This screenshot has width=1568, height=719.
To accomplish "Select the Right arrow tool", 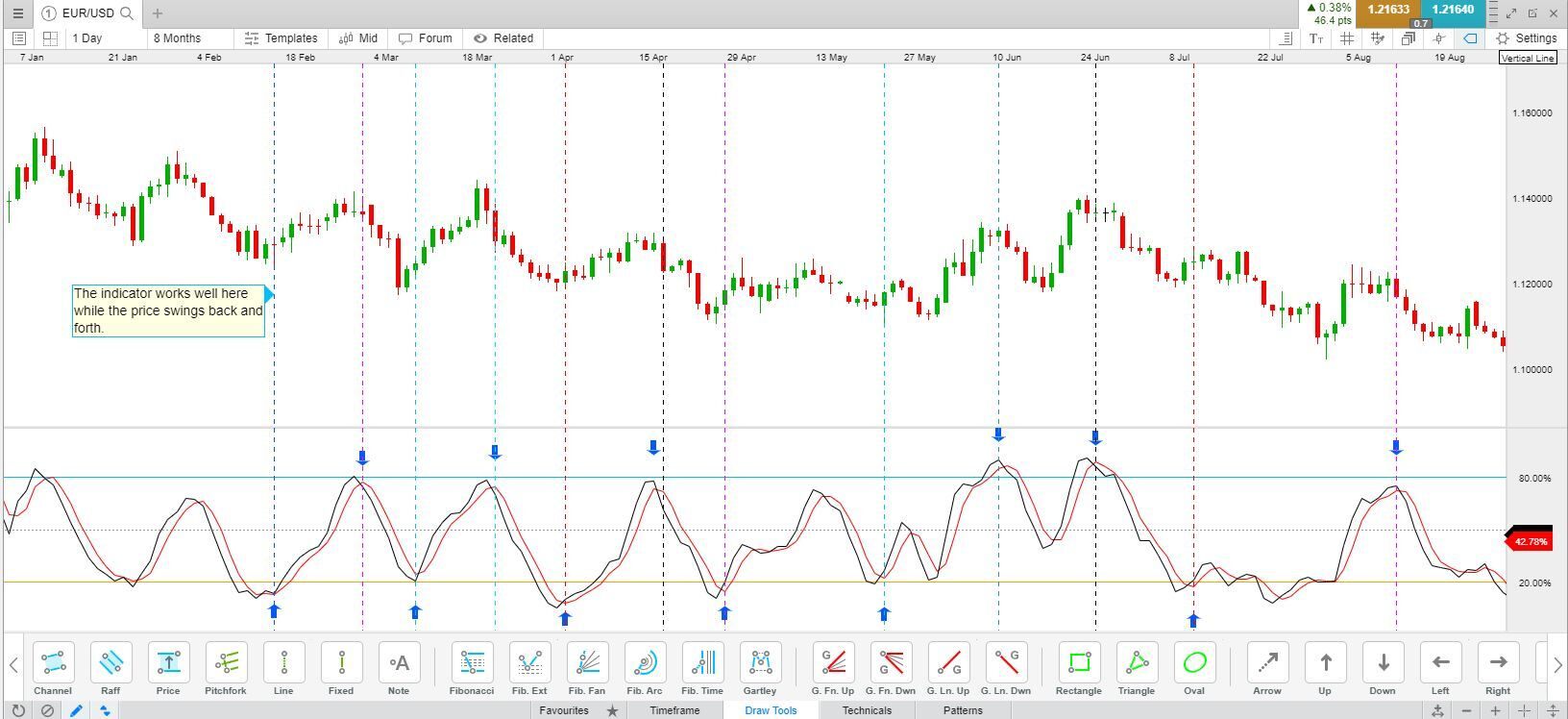I will [x=1498, y=662].
